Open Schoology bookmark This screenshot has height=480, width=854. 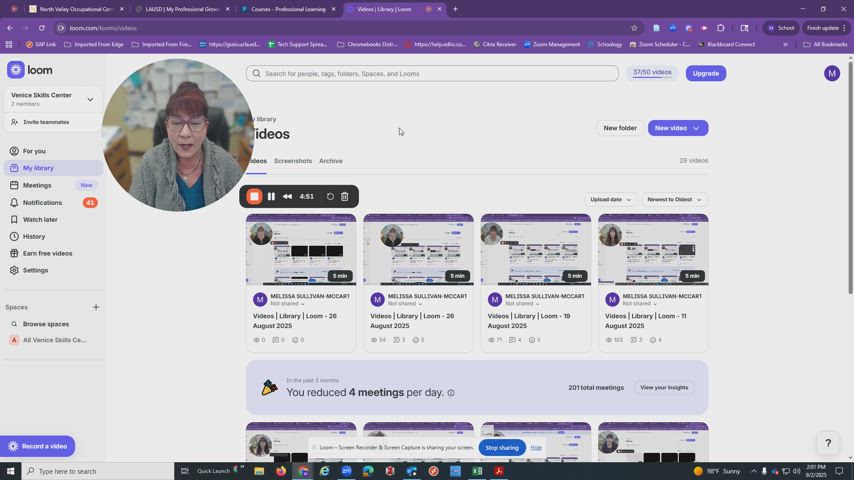[605, 44]
